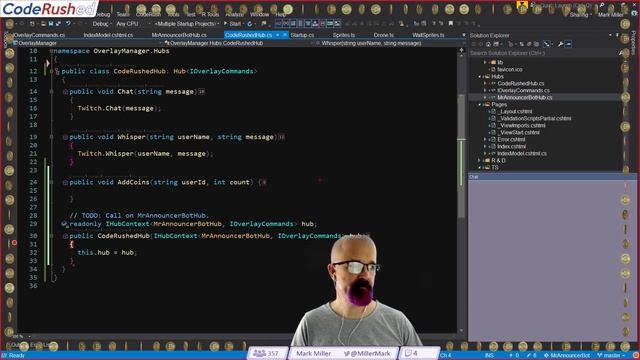Click the editor vertical scrollbar thumb
The image size is (640, 360).
click(461, 155)
